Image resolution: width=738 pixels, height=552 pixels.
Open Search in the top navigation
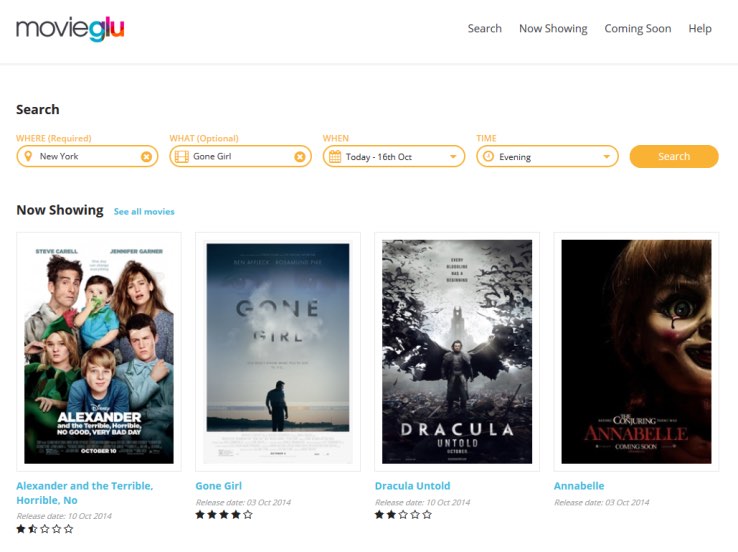[484, 29]
